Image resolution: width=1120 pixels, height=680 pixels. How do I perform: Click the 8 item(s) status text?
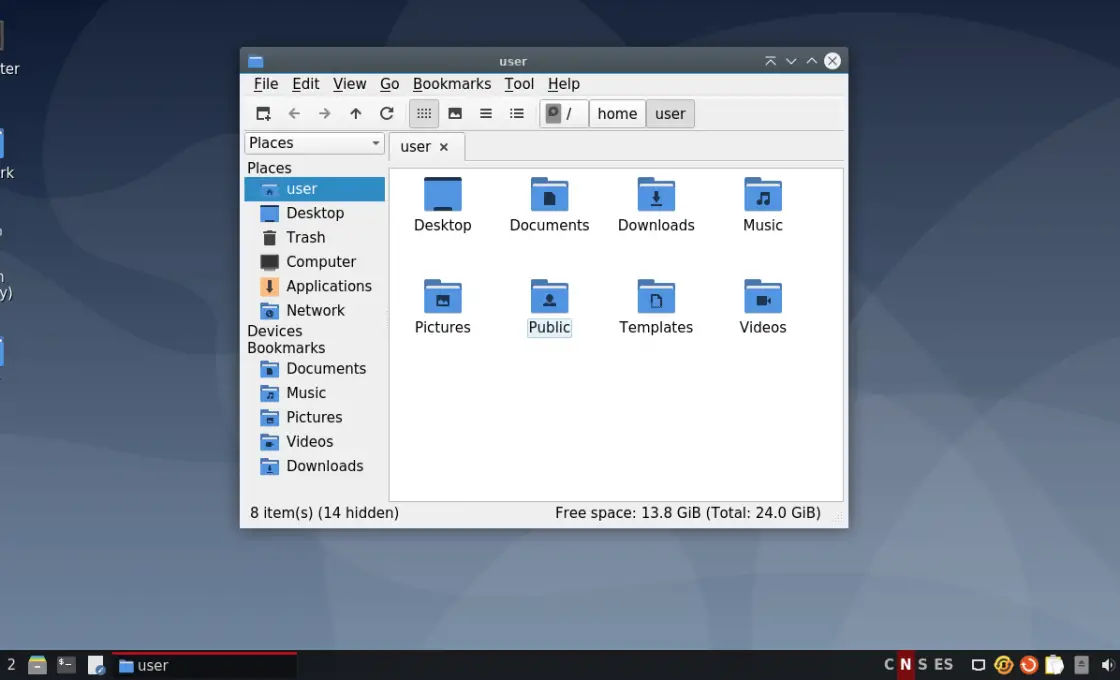pos(324,513)
